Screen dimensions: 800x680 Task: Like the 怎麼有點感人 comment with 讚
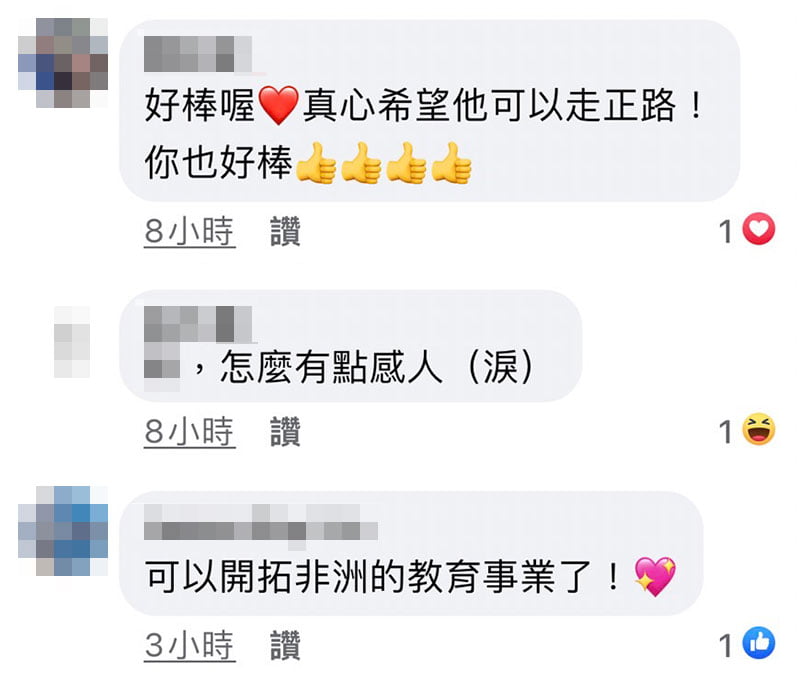(285, 432)
